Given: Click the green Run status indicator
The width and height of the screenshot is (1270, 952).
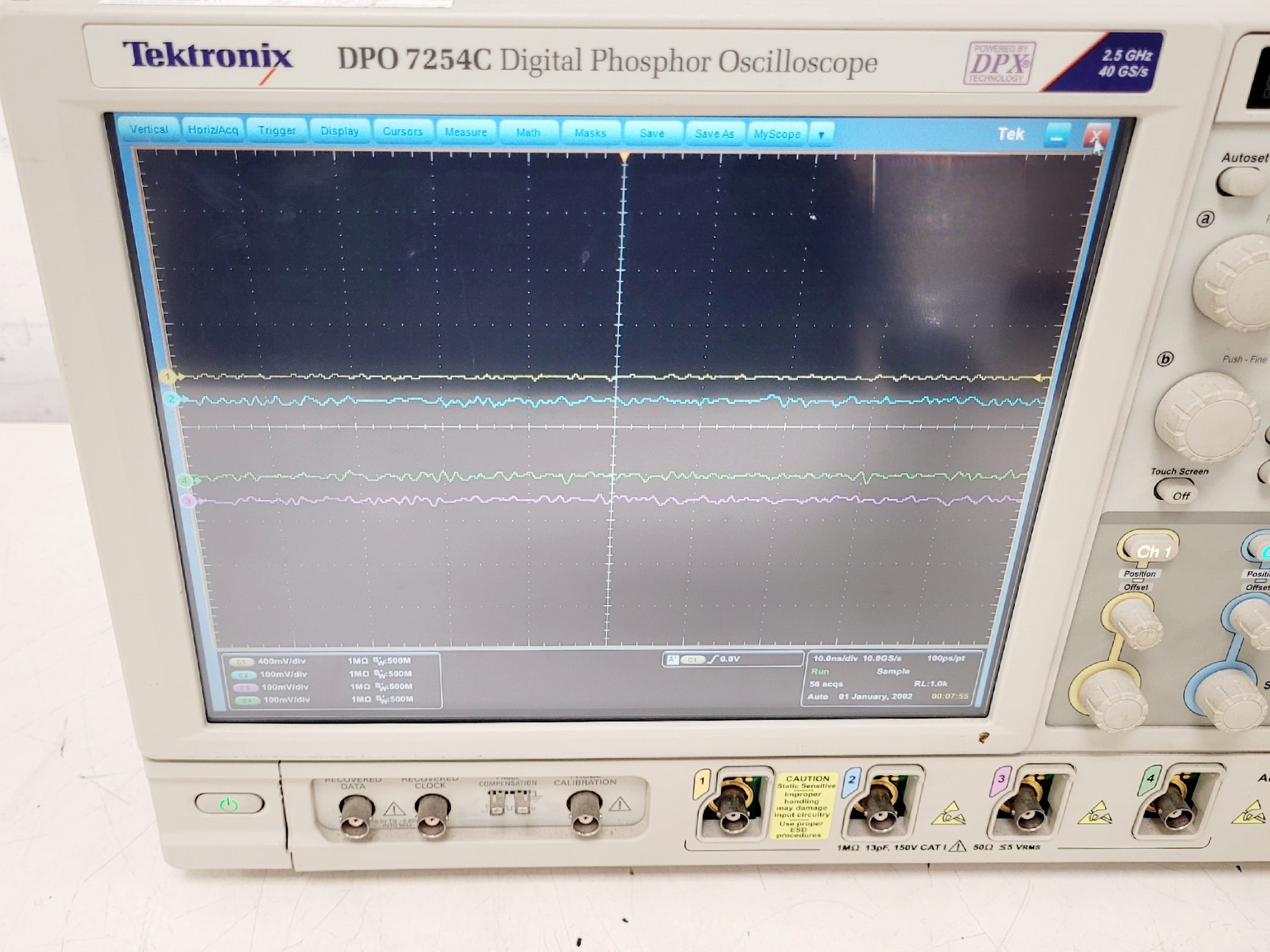Looking at the screenshot, I should [x=819, y=671].
